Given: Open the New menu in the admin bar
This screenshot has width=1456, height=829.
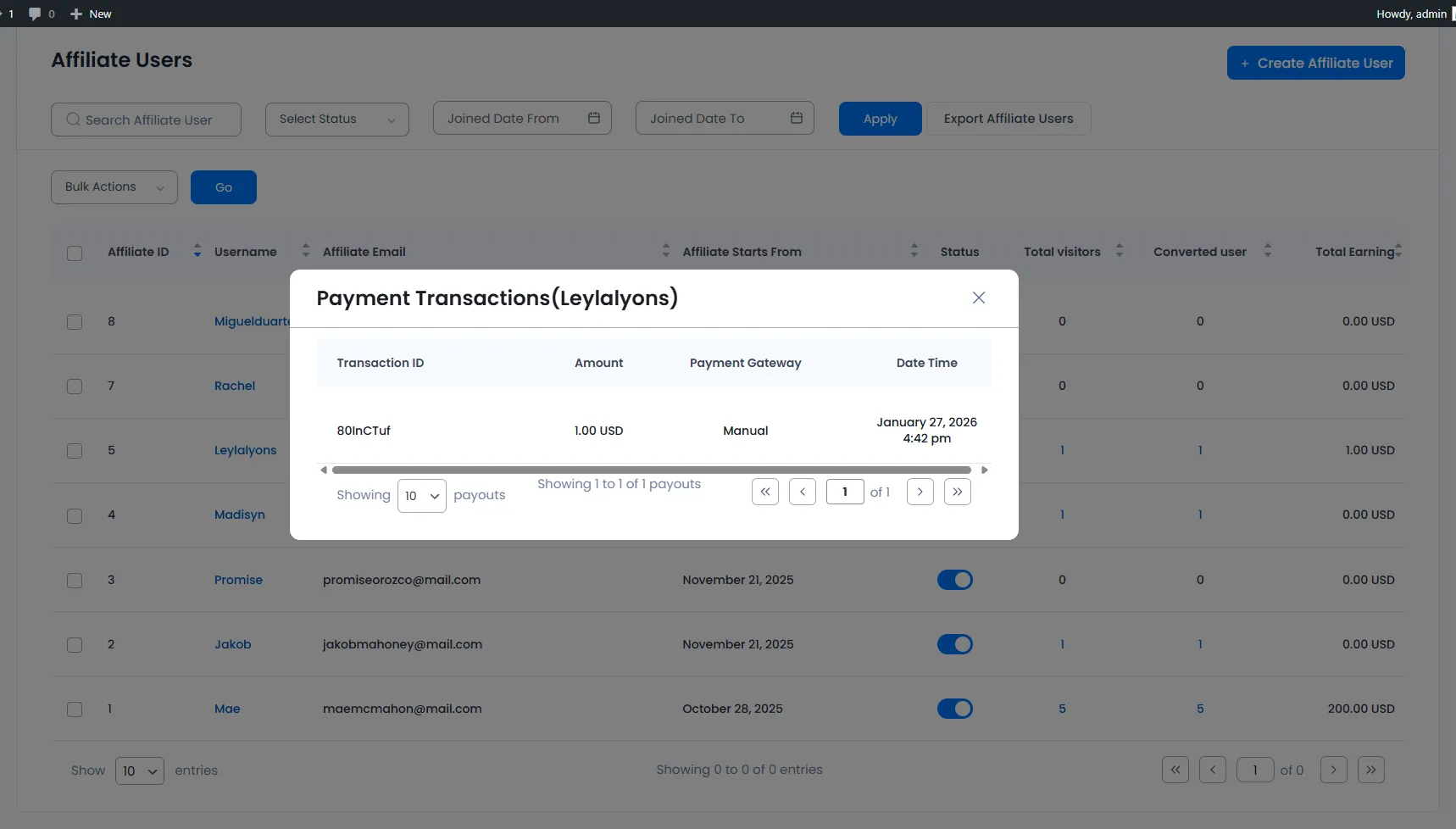Looking at the screenshot, I should pos(90,14).
